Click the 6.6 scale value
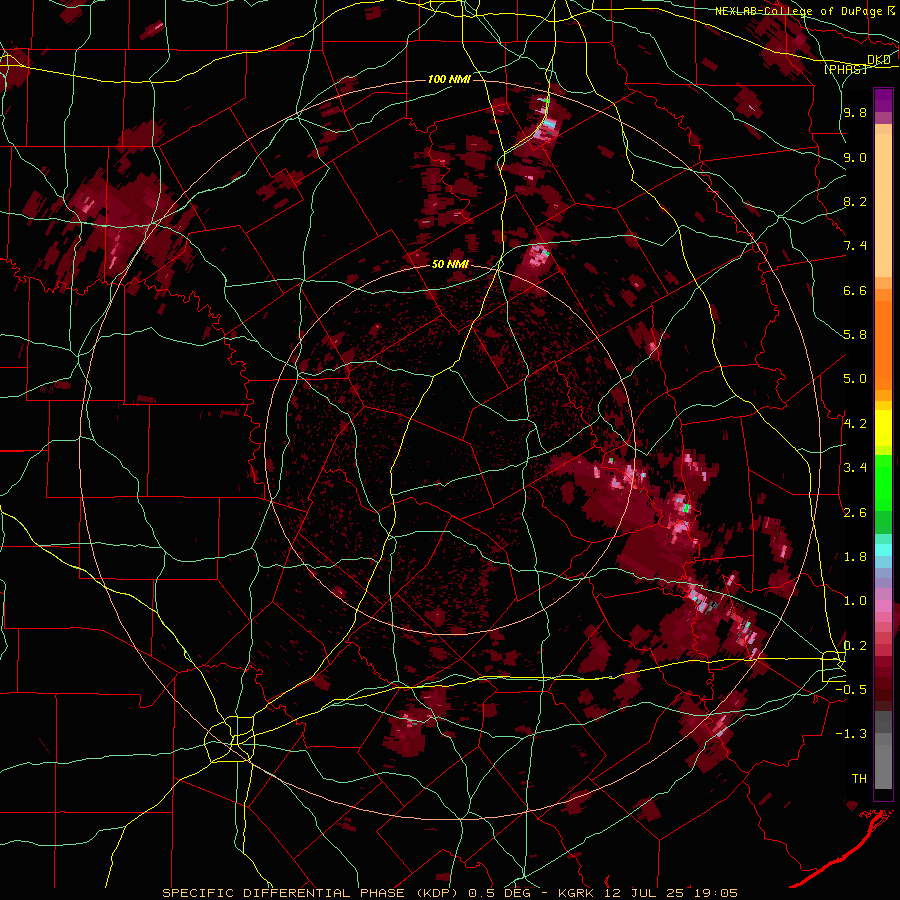900x900 pixels. click(855, 290)
